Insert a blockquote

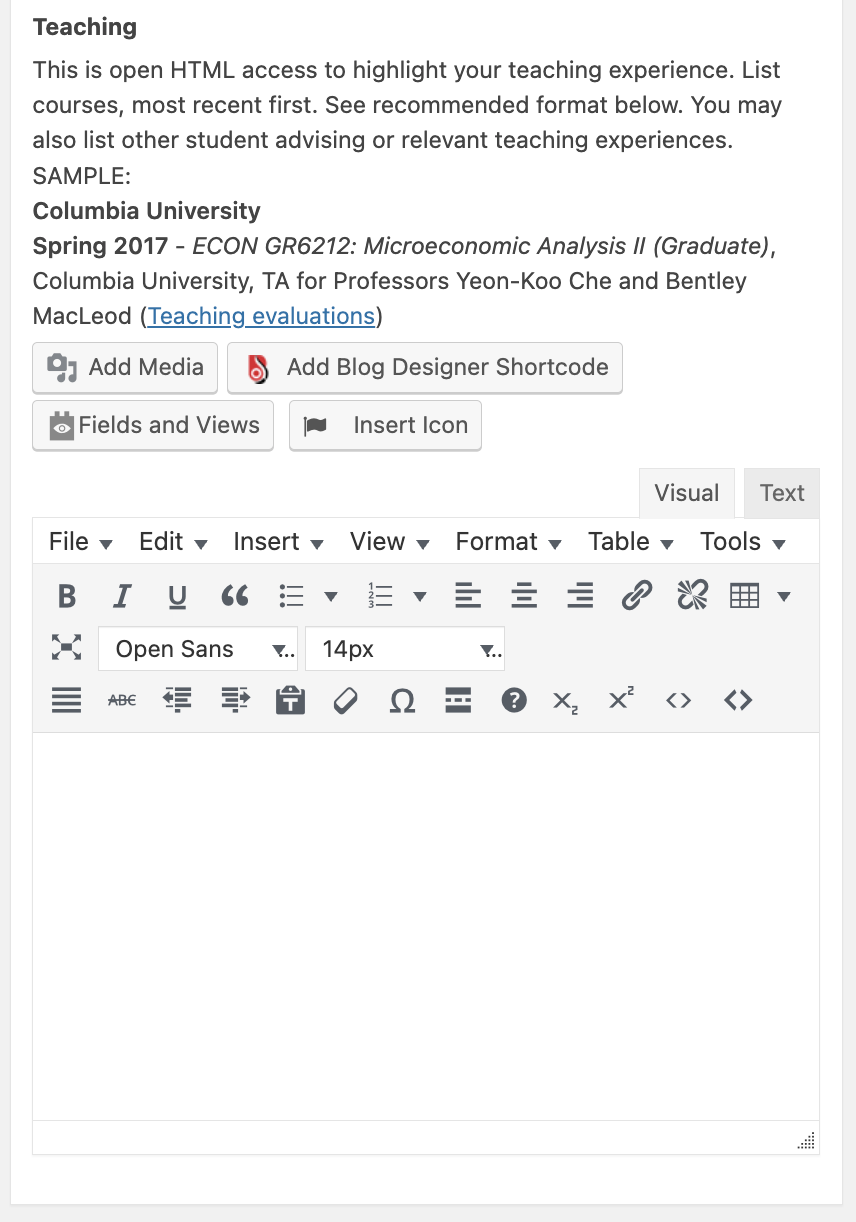pyautogui.click(x=234, y=596)
